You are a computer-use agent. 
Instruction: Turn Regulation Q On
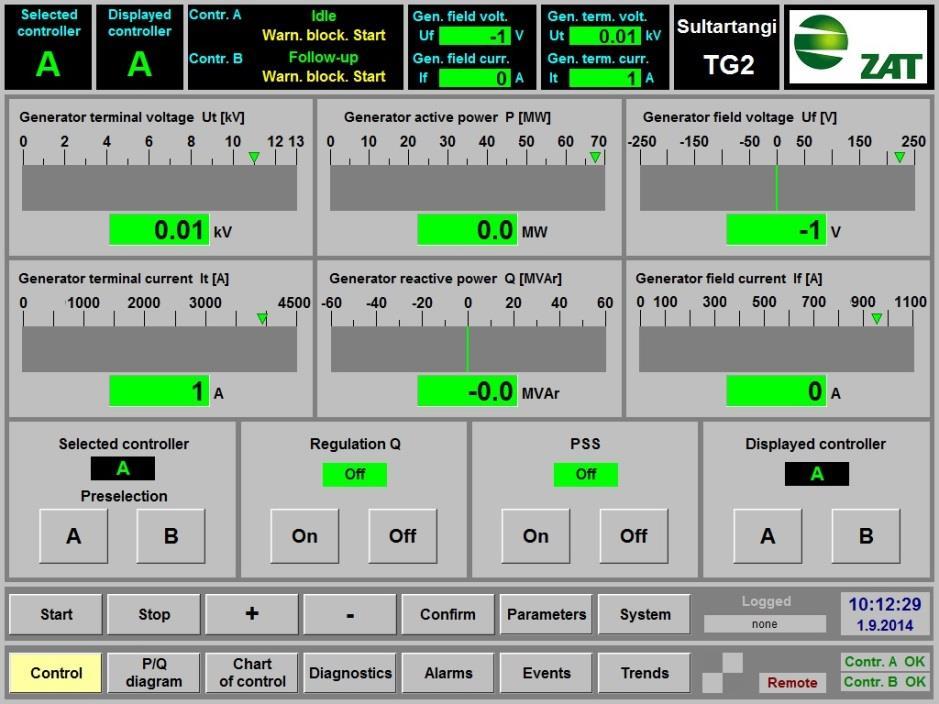[x=304, y=536]
